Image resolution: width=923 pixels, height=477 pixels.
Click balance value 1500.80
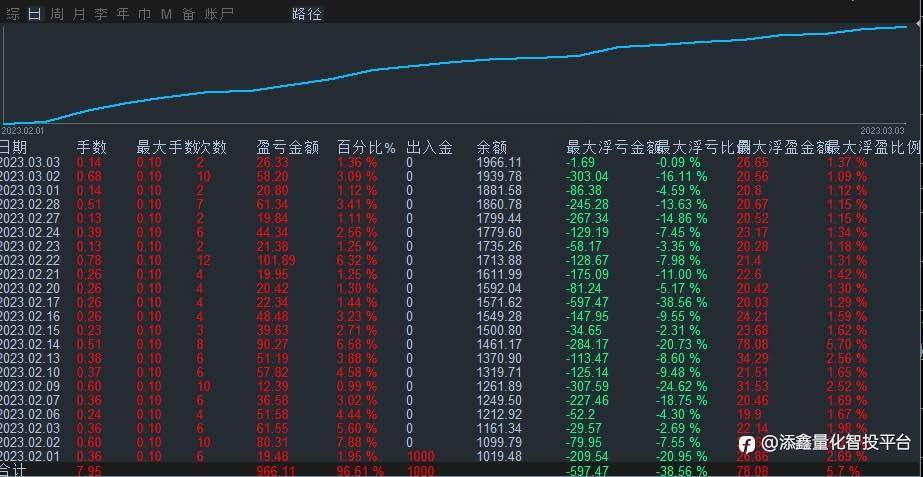tap(499, 330)
